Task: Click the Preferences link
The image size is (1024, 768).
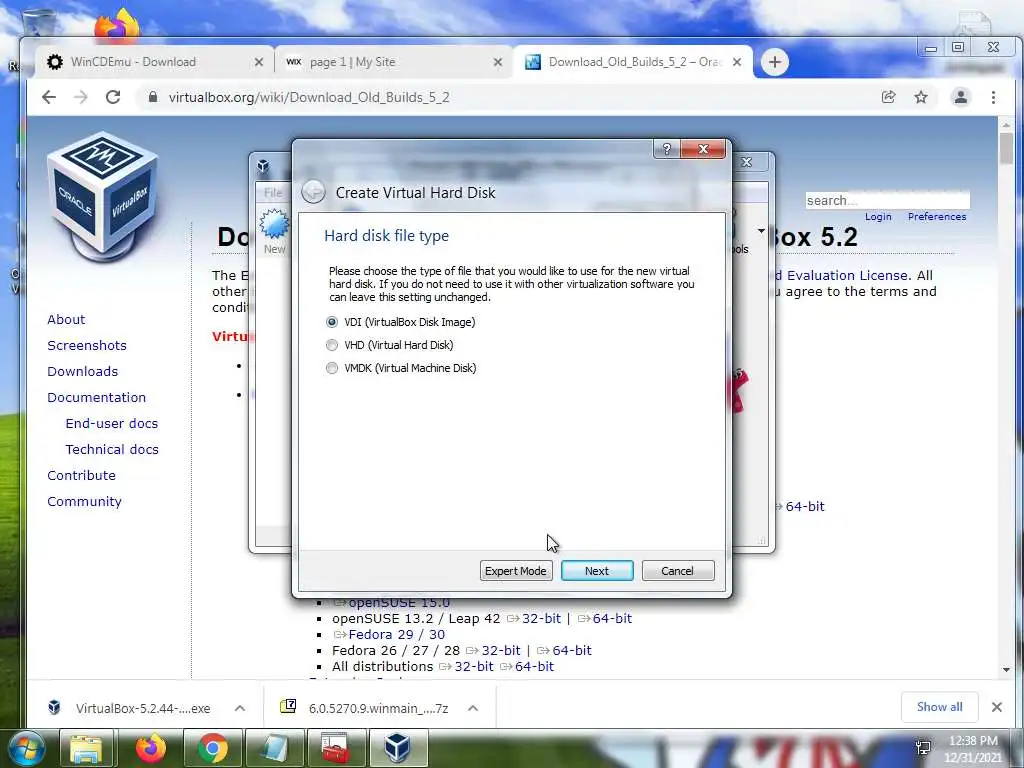Action: click(936, 217)
